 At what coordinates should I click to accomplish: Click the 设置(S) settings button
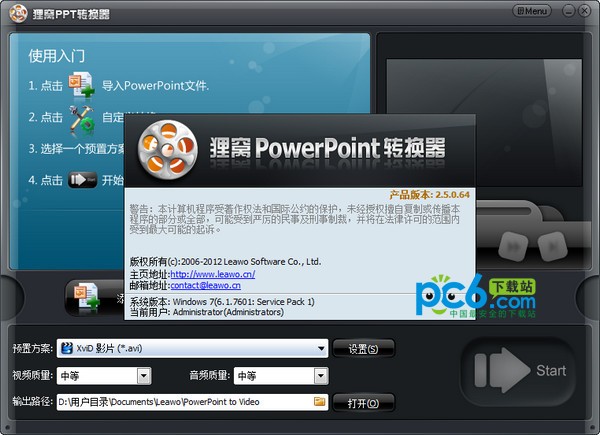pos(363,349)
